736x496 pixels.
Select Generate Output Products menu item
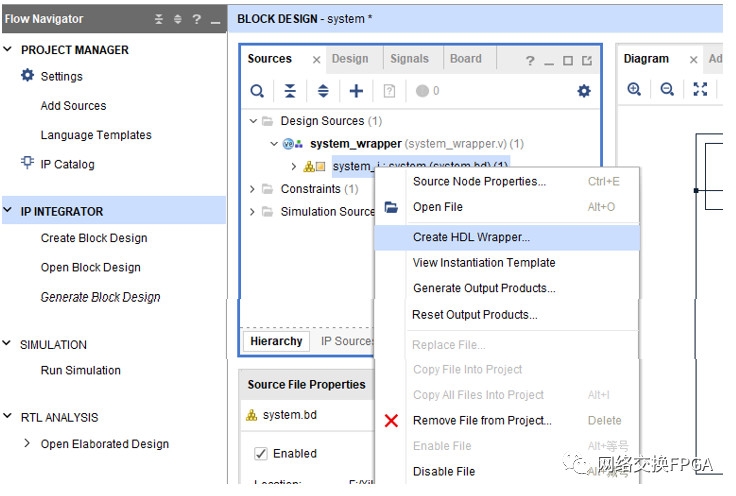coord(484,288)
